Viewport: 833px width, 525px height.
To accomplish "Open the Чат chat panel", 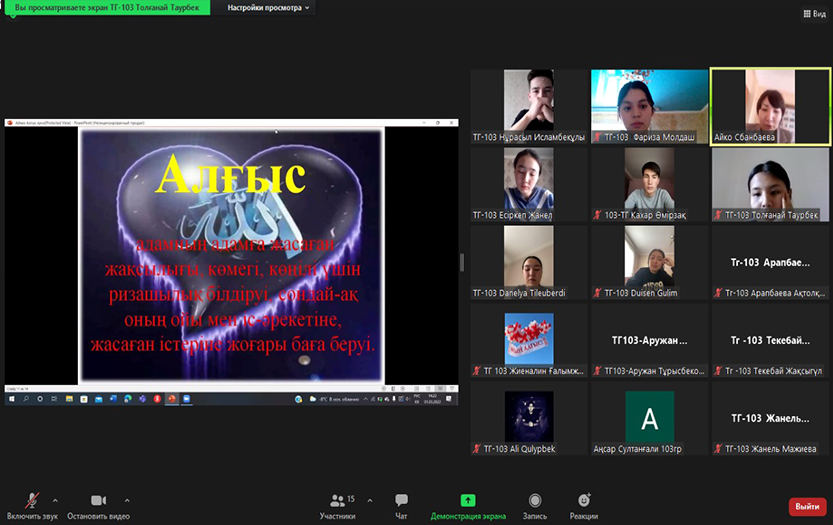I will click(401, 500).
